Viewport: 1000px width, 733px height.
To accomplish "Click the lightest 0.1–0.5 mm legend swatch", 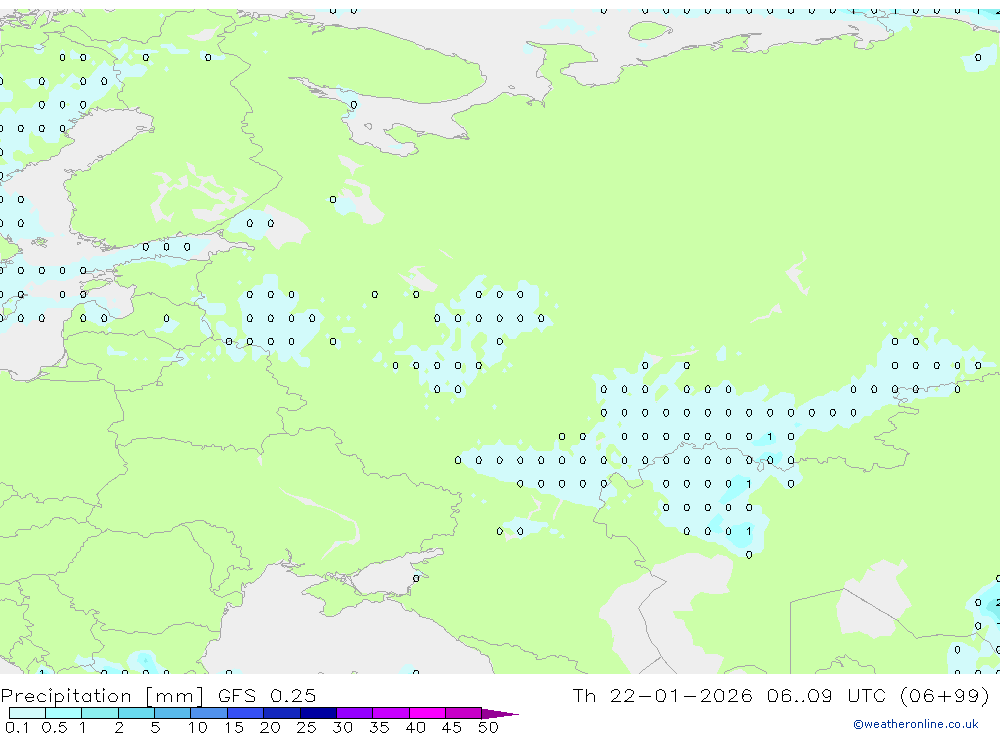I will (x=27, y=713).
